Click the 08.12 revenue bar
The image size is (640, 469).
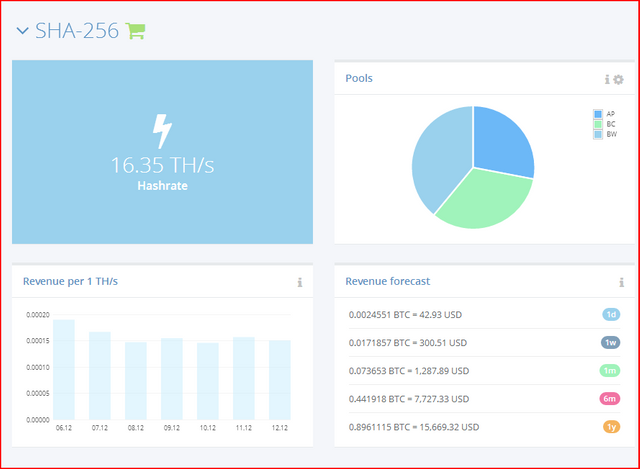click(x=136, y=381)
